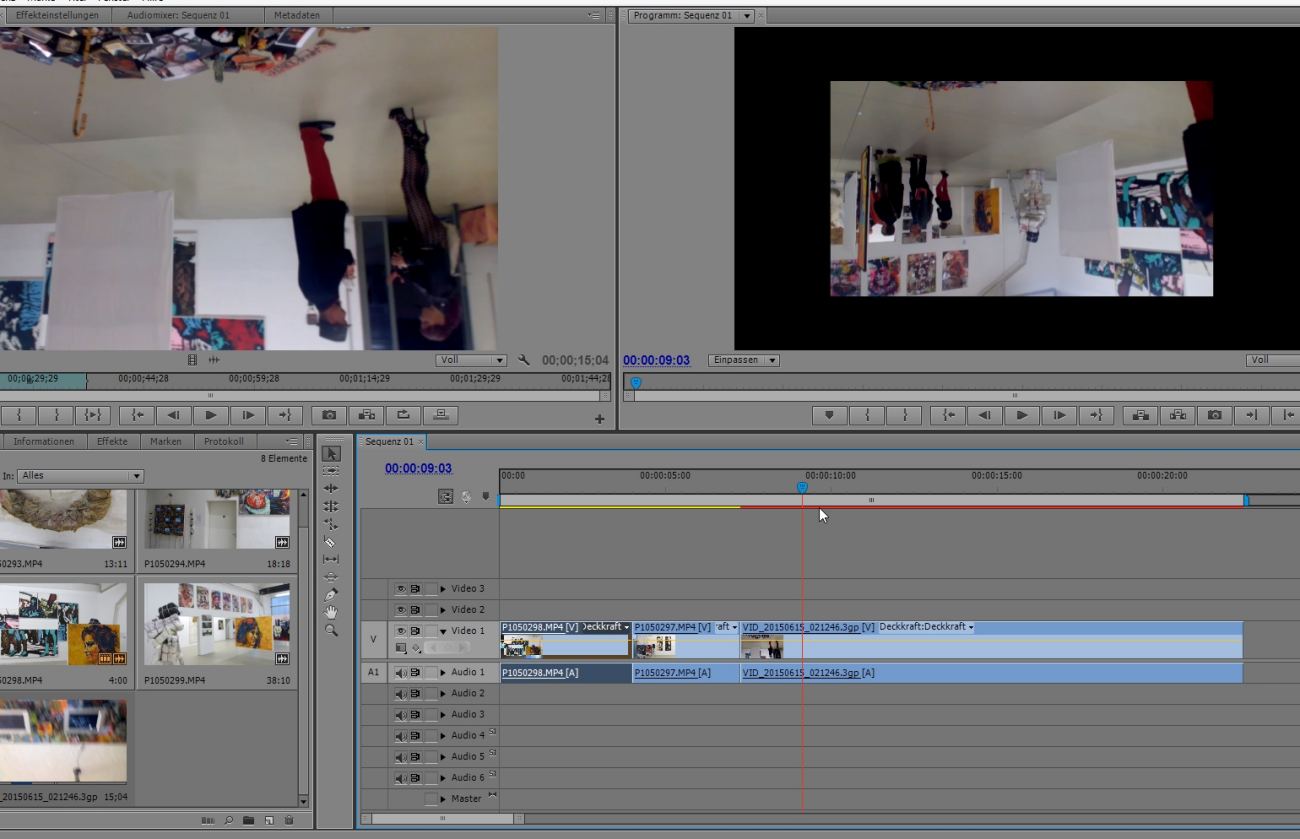This screenshot has width=1300, height=839.
Task: Select the Slip tool
Action: pyautogui.click(x=332, y=559)
